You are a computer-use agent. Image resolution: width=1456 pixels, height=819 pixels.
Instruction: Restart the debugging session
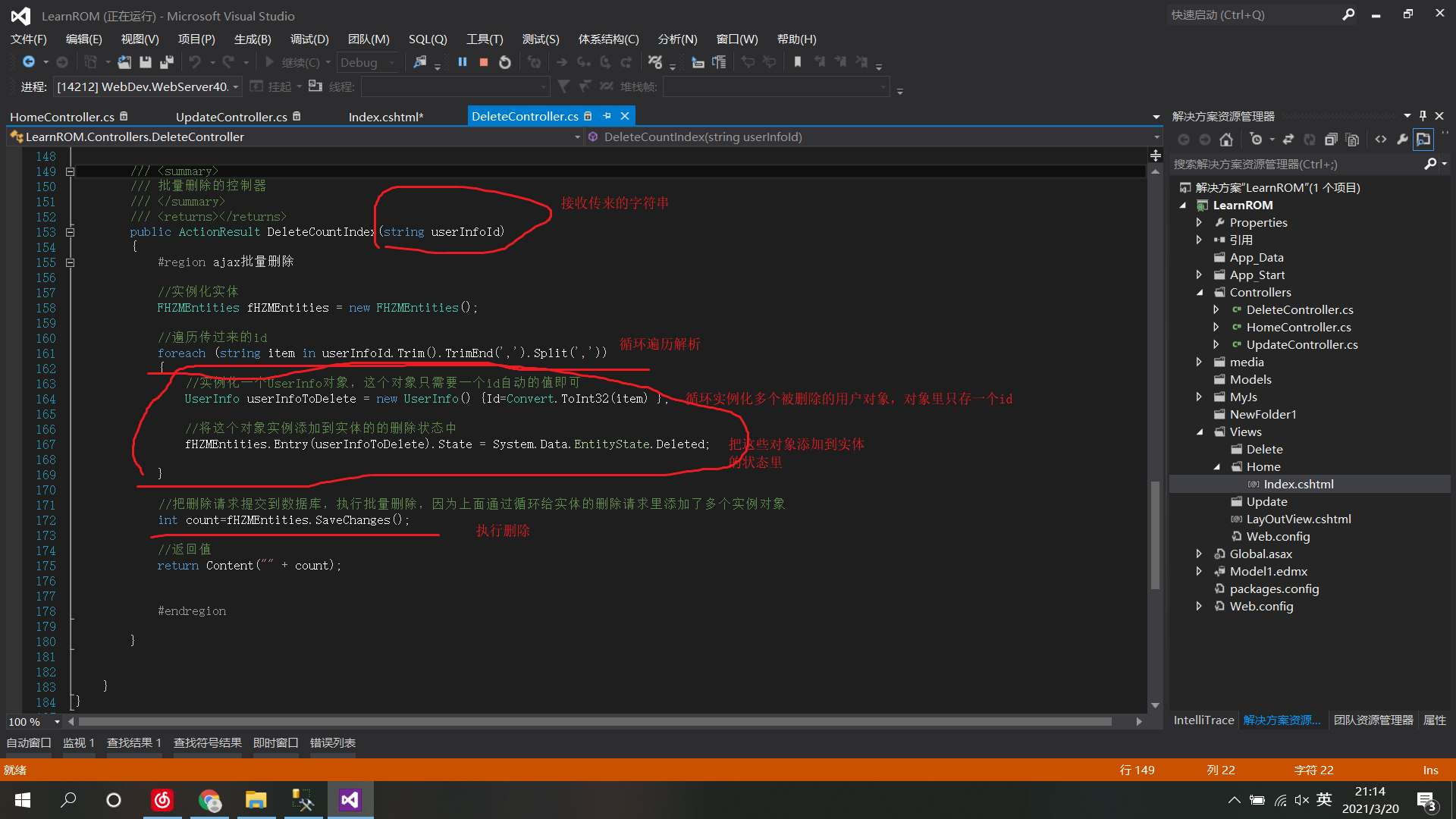pyautogui.click(x=505, y=62)
